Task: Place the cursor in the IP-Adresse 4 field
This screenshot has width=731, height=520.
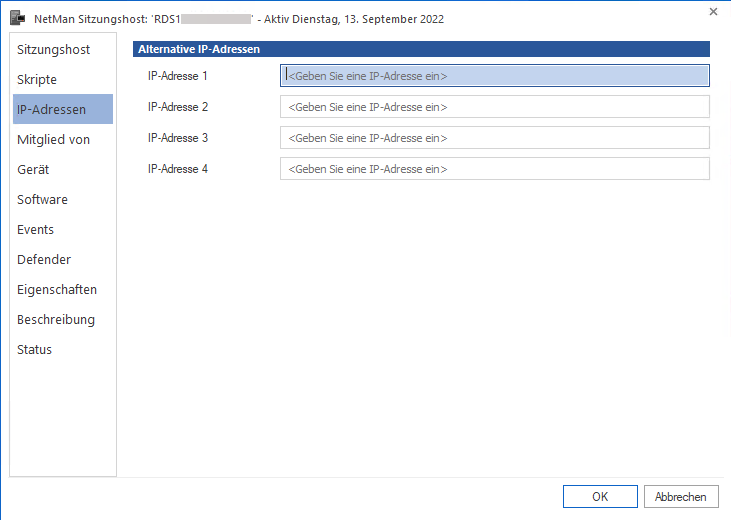Action: pos(494,169)
